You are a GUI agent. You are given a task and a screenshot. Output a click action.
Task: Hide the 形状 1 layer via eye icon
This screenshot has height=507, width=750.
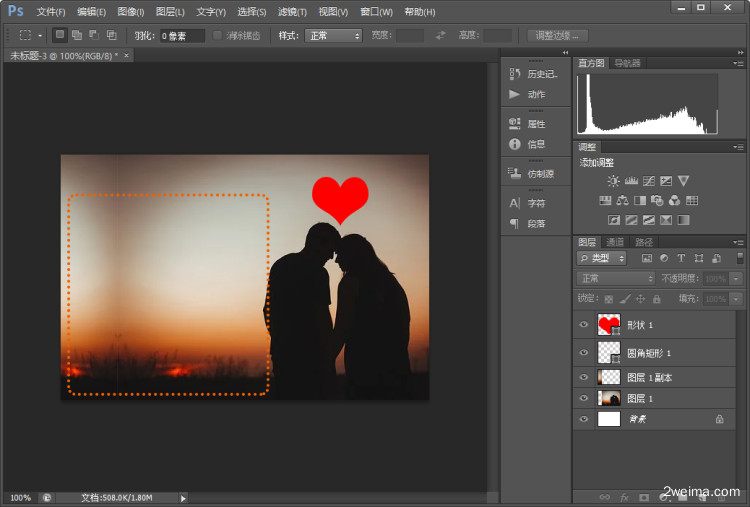584,324
